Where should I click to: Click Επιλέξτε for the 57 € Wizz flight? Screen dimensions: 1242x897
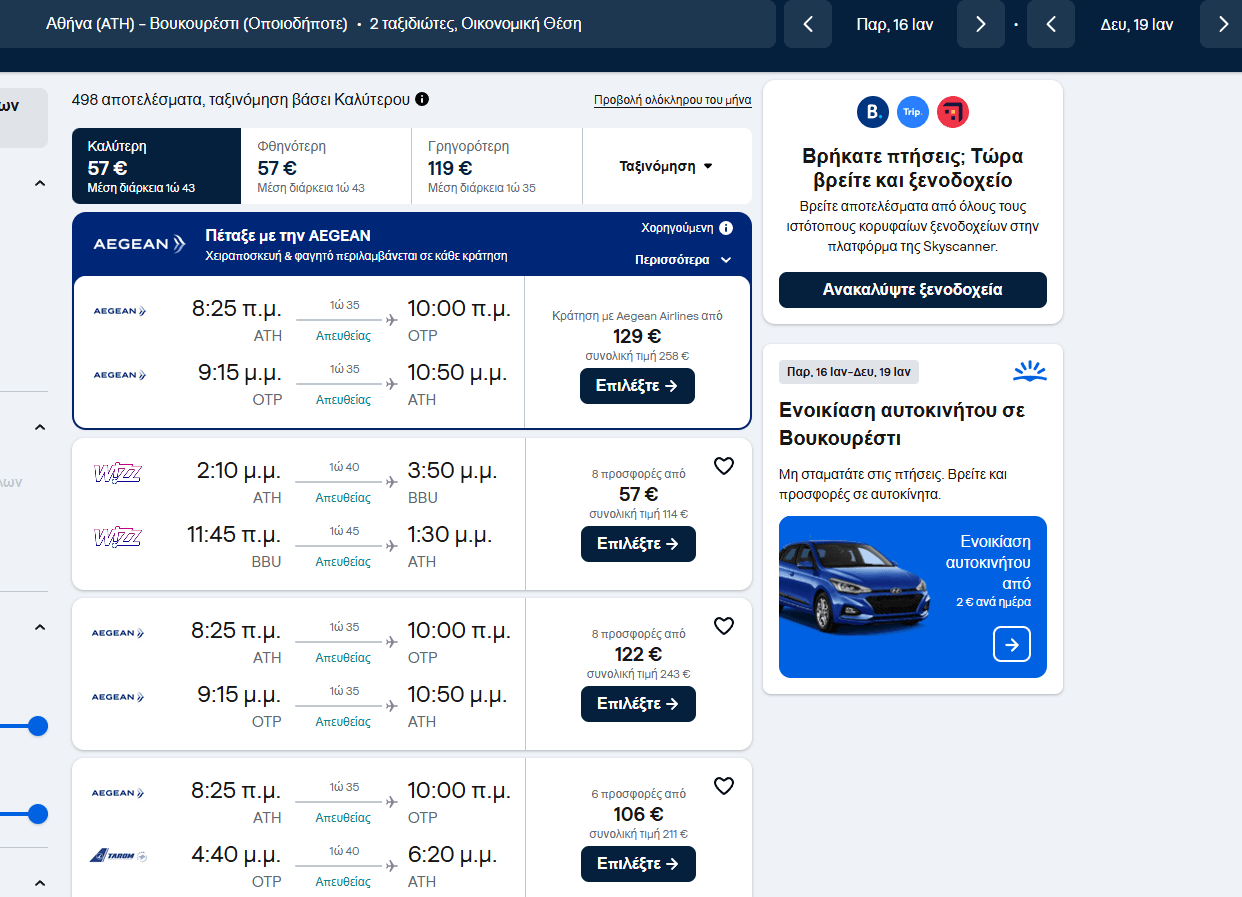[637, 544]
